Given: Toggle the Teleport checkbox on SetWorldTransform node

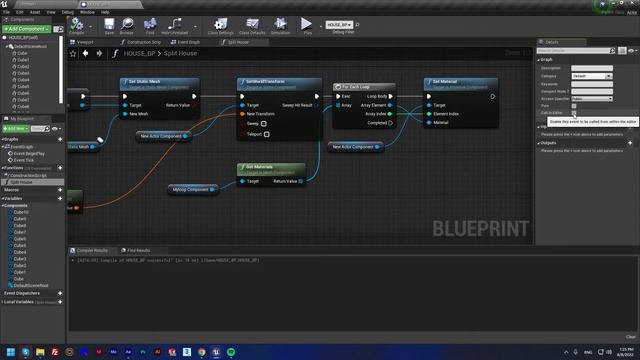Looking at the screenshot, I should coord(267,134).
